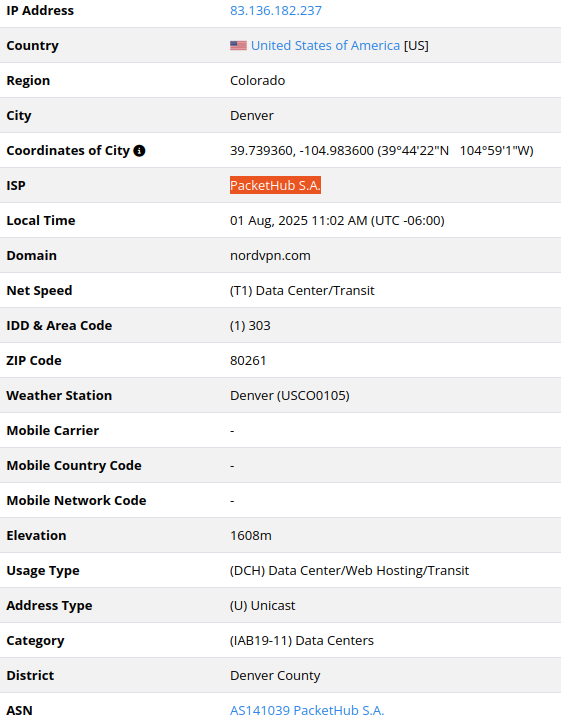Click the Denver (USCO0105) weather station value
The width and height of the screenshot is (561, 726).
click(290, 395)
